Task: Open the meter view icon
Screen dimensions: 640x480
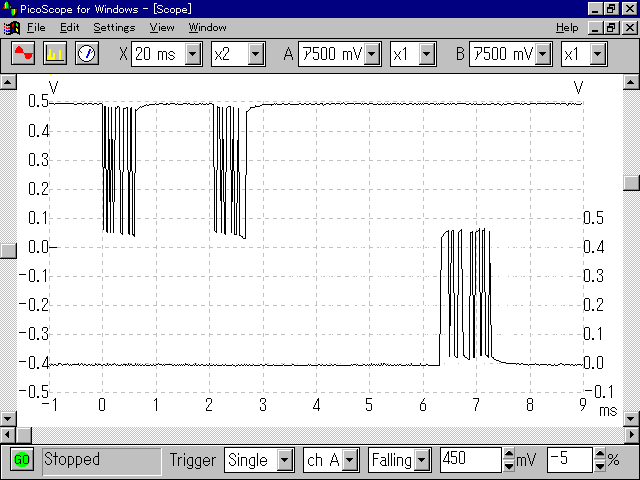Action: 87,53
